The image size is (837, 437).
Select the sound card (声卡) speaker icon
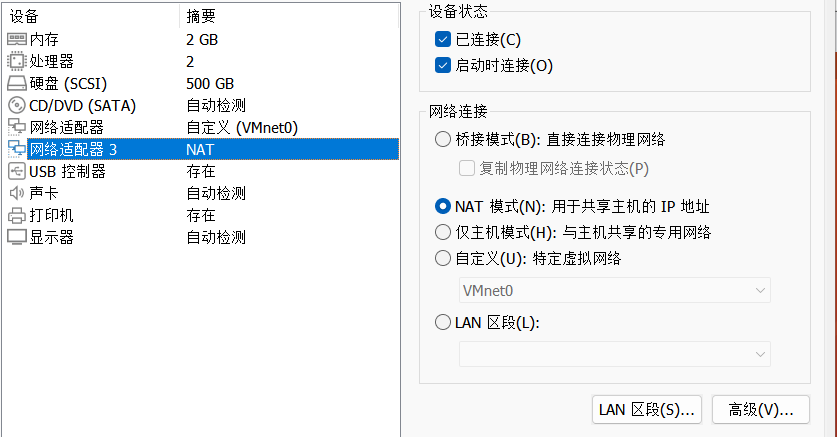pyautogui.click(x=17, y=193)
